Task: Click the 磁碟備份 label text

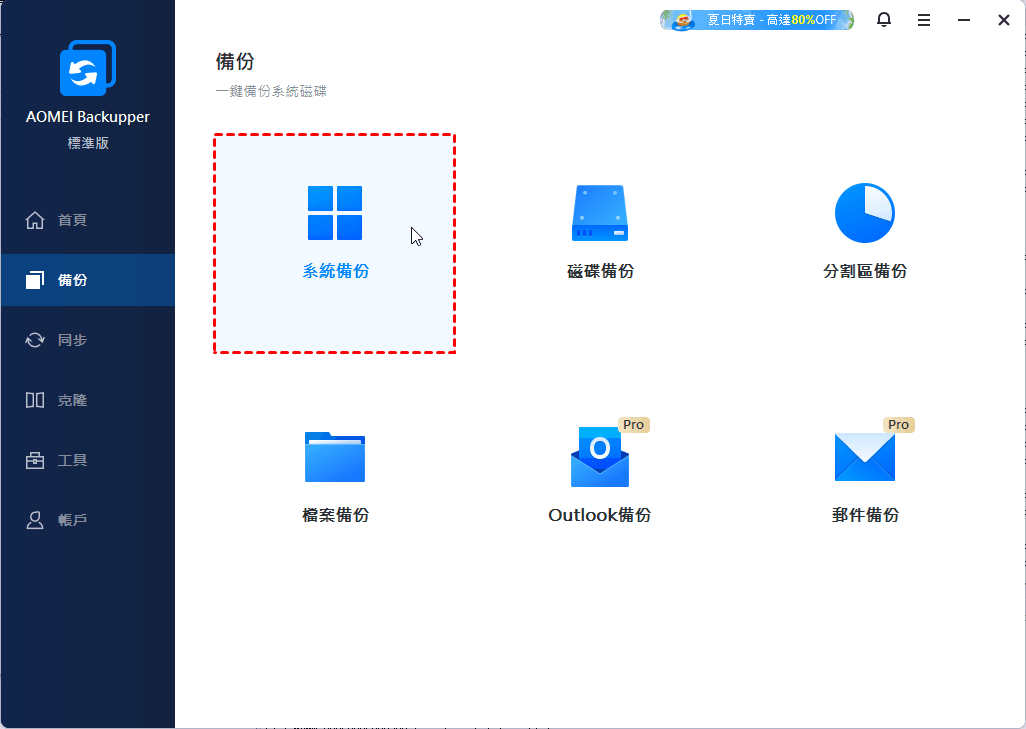Action: pos(600,271)
